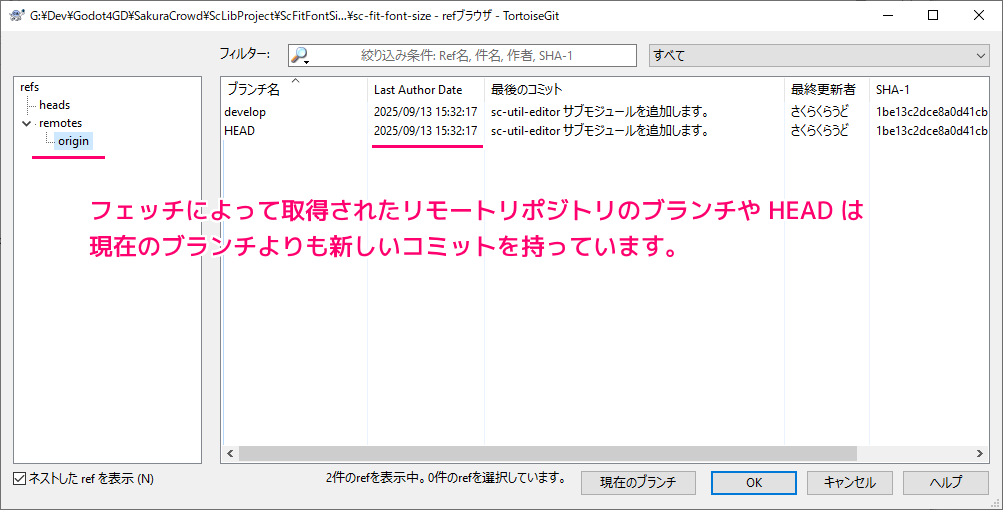Viewport: 1003px width, 510px height.
Task: Sort by the 最終更新者 column header
Action: pyautogui.click(x=823, y=90)
